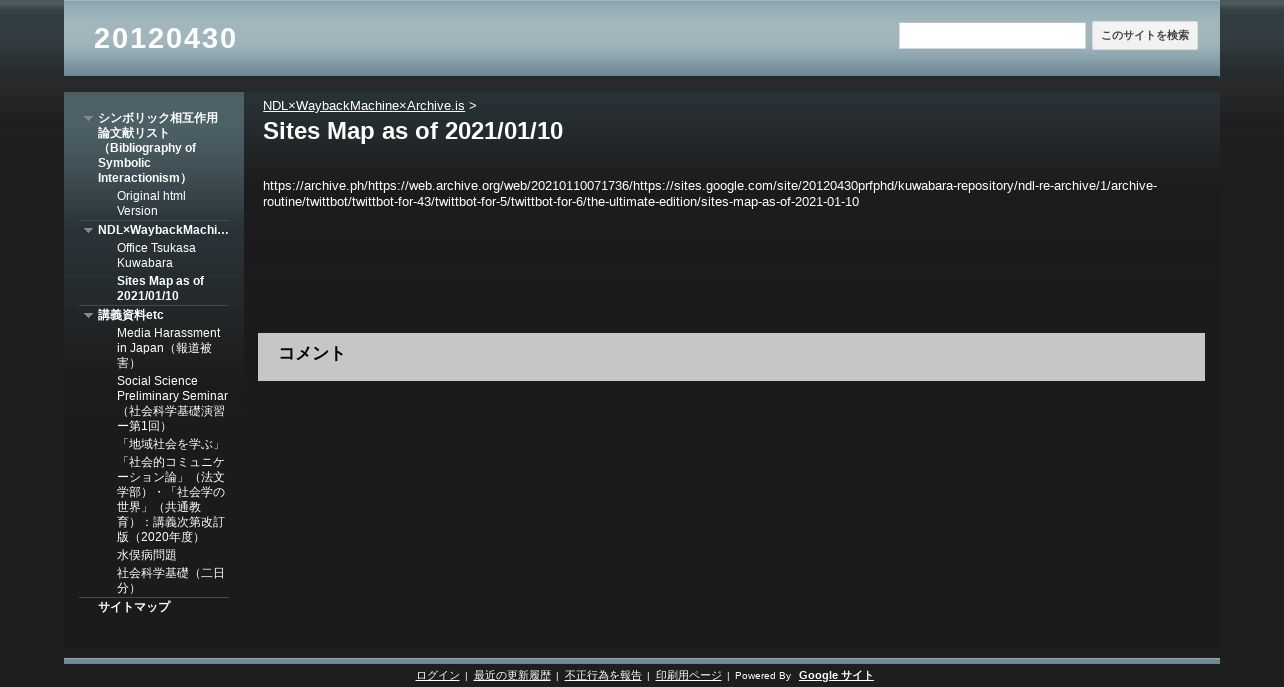Open 「地域社会を学ぶ」 page
Viewport: 1284px width, 687px height.
(170, 444)
